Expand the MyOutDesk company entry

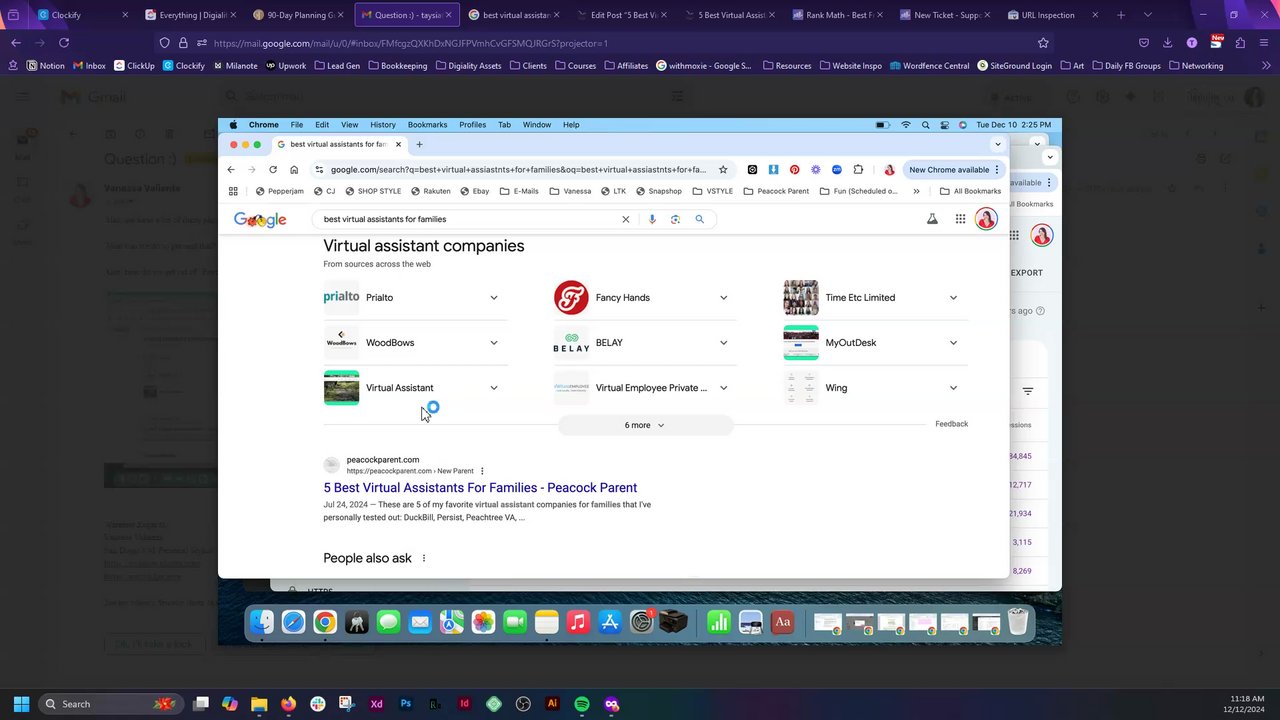tap(953, 343)
